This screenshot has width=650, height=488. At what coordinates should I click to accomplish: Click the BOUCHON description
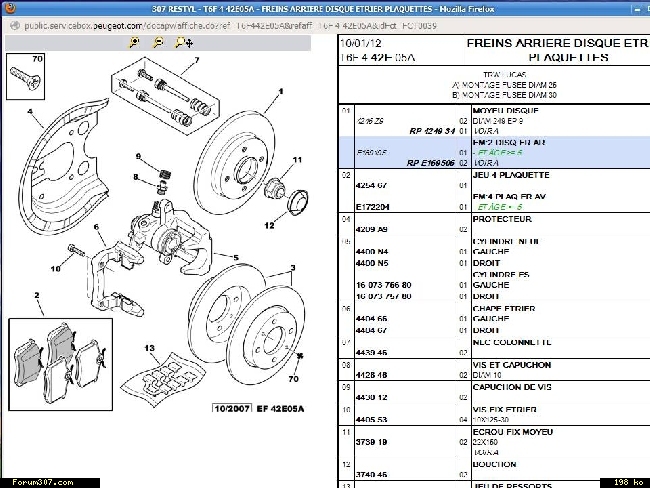pyautogui.click(x=495, y=464)
